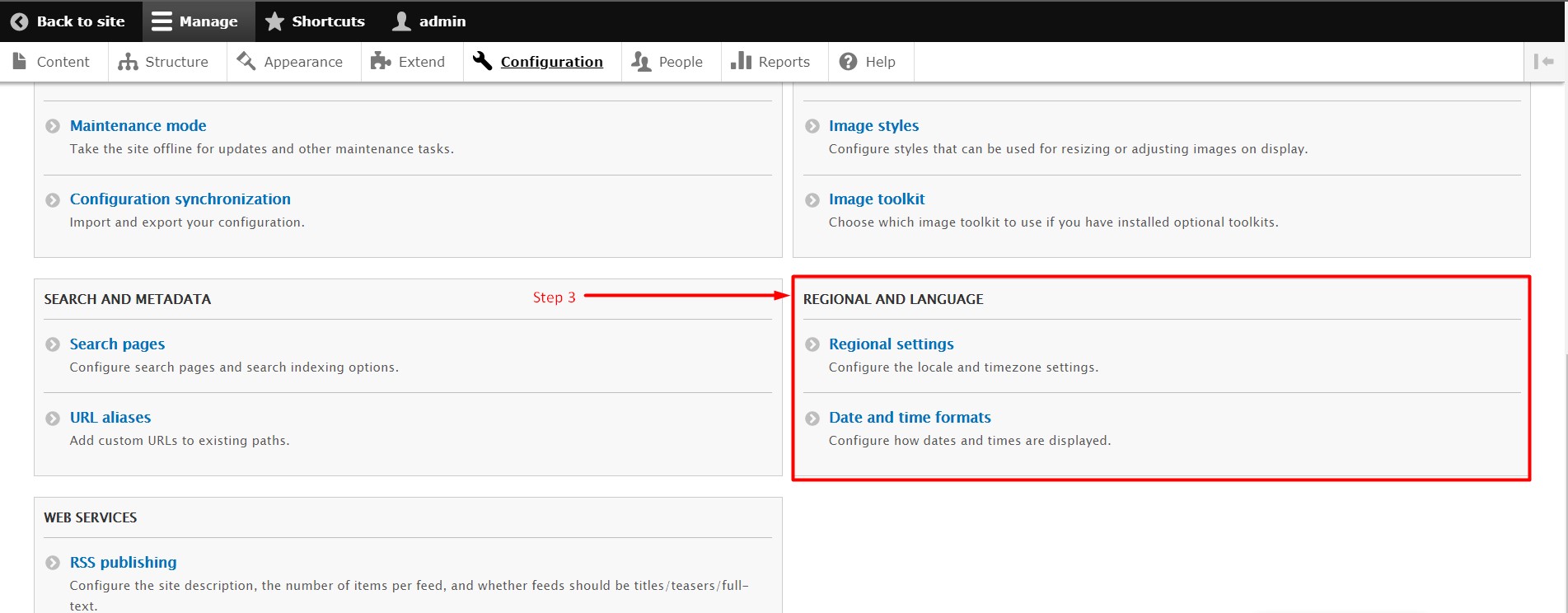Viewport: 1568px width, 613px height.
Task: Click the Extend puzzle piece icon
Action: pyautogui.click(x=381, y=61)
